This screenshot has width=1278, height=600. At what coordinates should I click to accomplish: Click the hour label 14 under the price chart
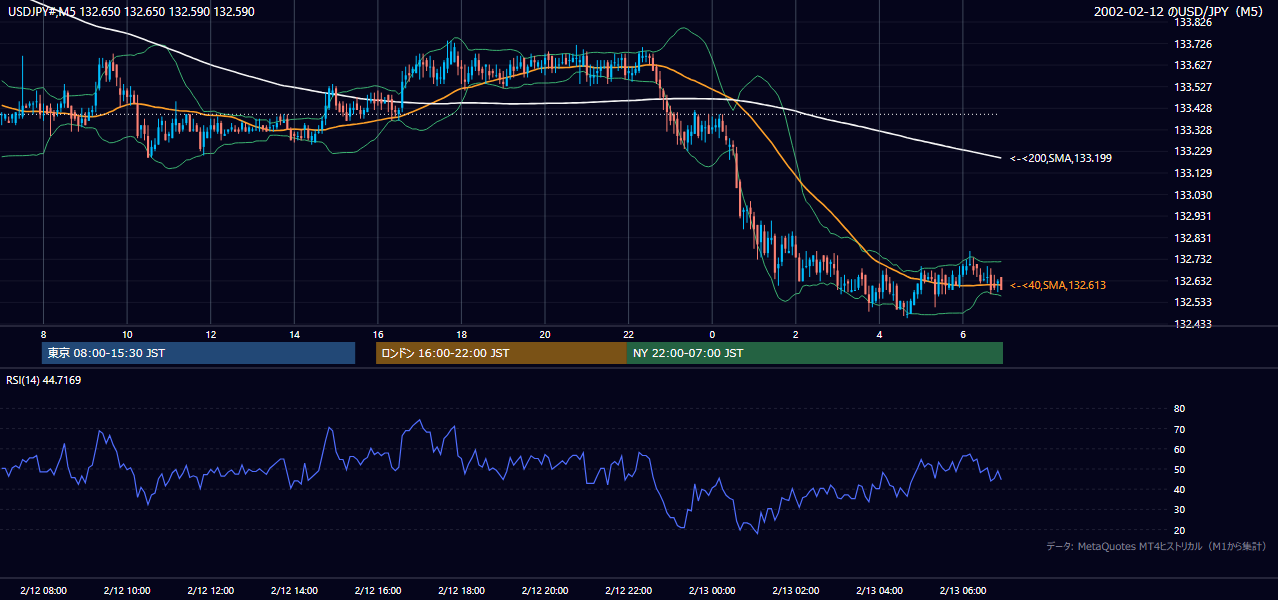pos(294,334)
